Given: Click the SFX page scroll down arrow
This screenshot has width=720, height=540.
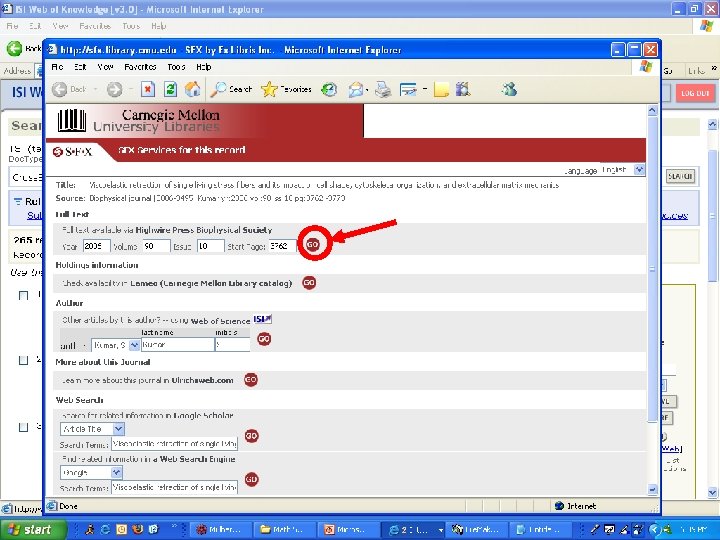Looking at the screenshot, I should [x=652, y=489].
